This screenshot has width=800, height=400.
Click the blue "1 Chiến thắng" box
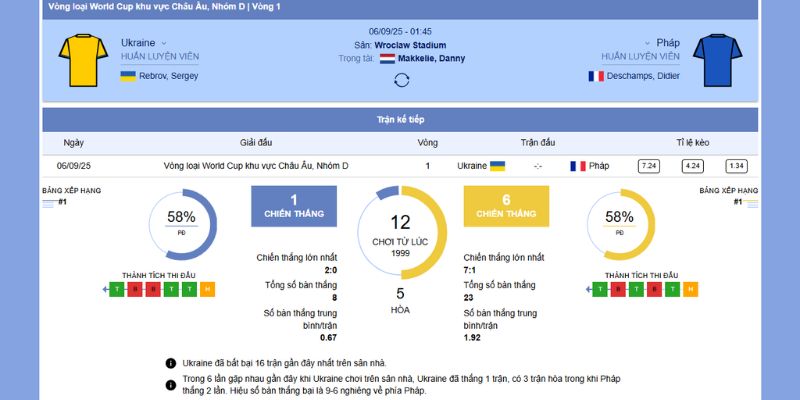coord(294,205)
